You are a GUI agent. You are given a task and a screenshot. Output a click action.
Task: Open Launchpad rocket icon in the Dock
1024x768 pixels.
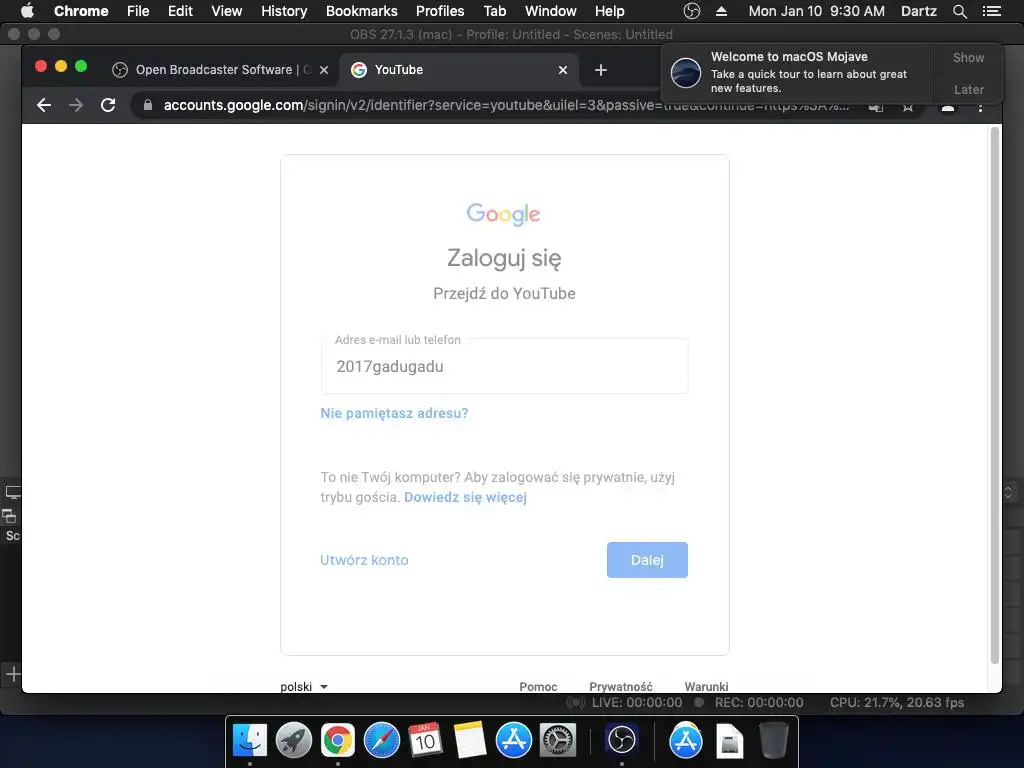pyautogui.click(x=293, y=740)
